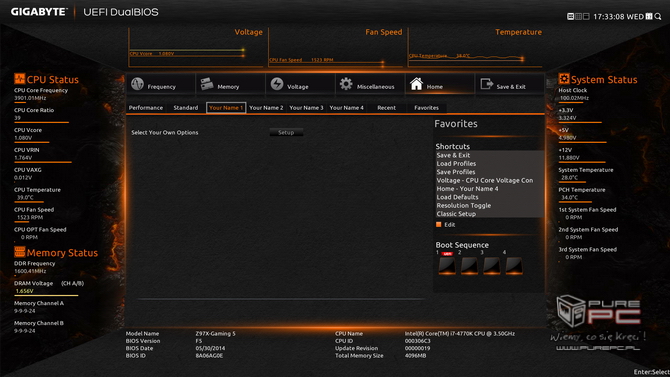Go to the Home menu
The height and width of the screenshot is (377, 670).
point(439,84)
